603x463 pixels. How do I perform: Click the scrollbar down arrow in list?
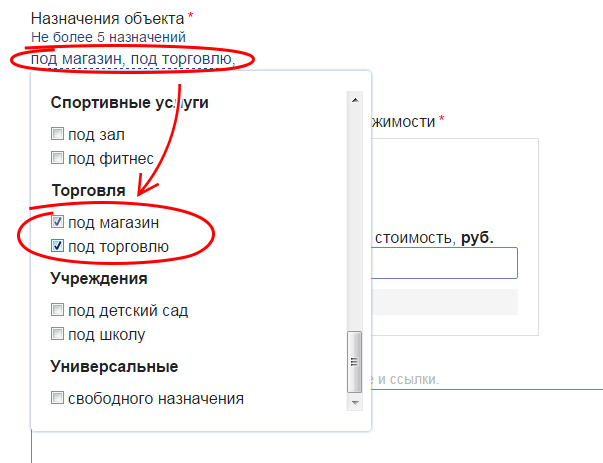(x=353, y=402)
